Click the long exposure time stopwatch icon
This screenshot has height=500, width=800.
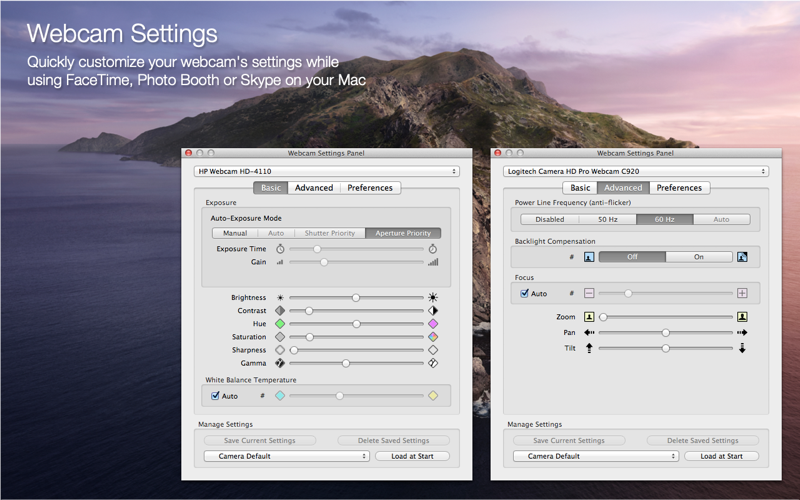pyautogui.click(x=433, y=249)
